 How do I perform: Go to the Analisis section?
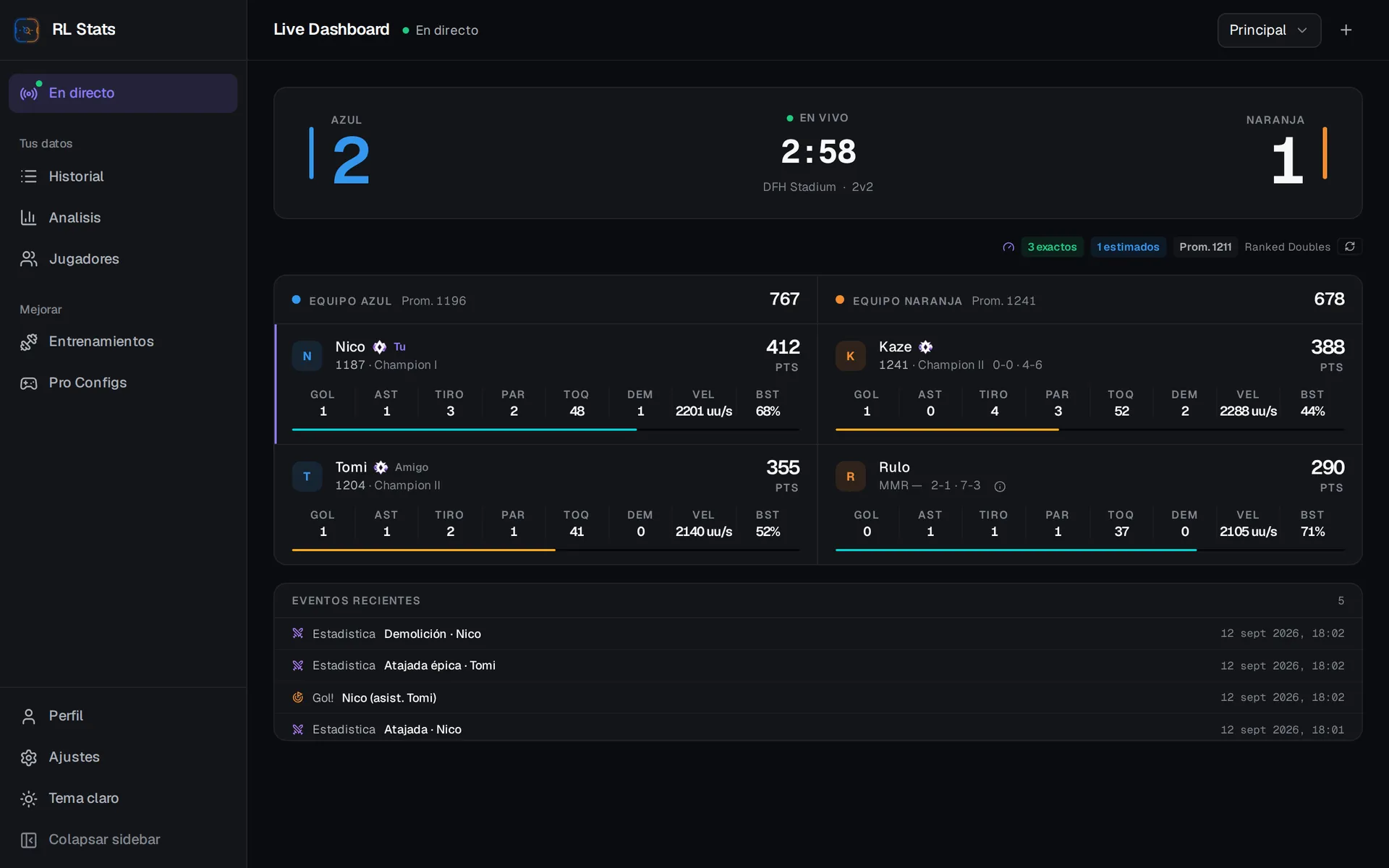tap(123, 218)
